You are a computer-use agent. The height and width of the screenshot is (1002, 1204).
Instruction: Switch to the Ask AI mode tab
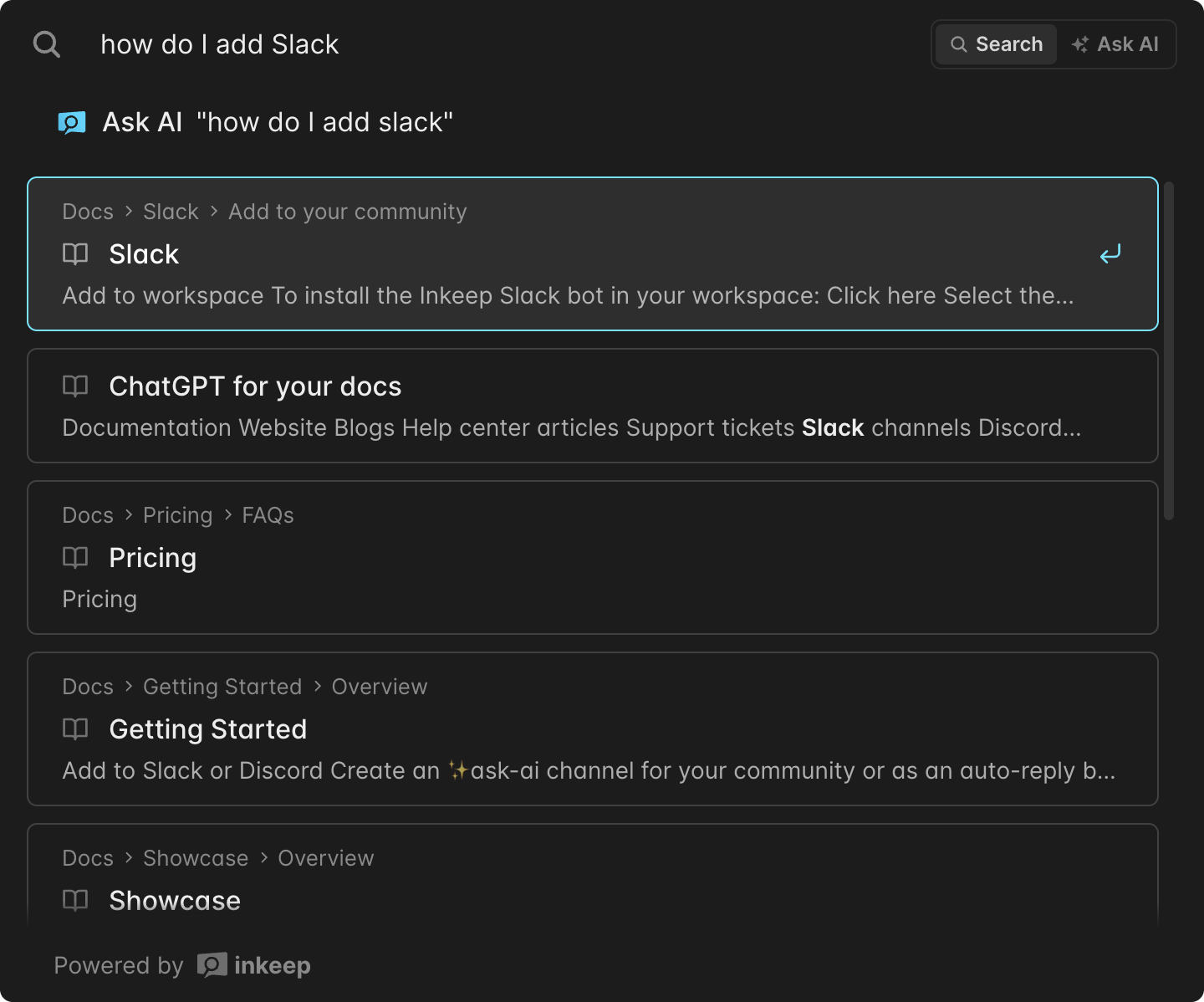click(1115, 44)
